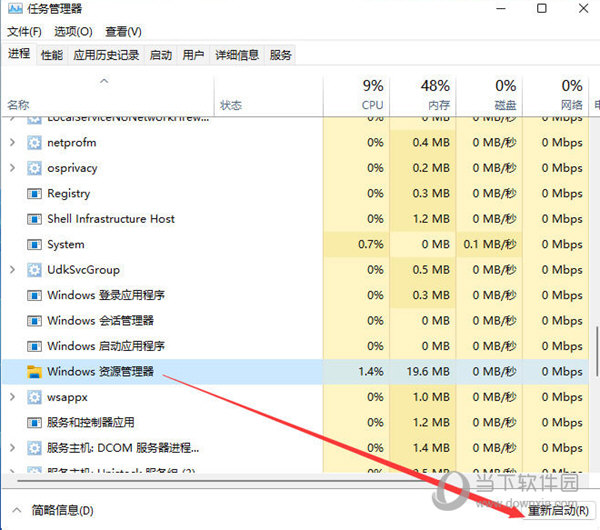Click the wsappx process name
The image size is (600, 530).
click(x=67, y=397)
